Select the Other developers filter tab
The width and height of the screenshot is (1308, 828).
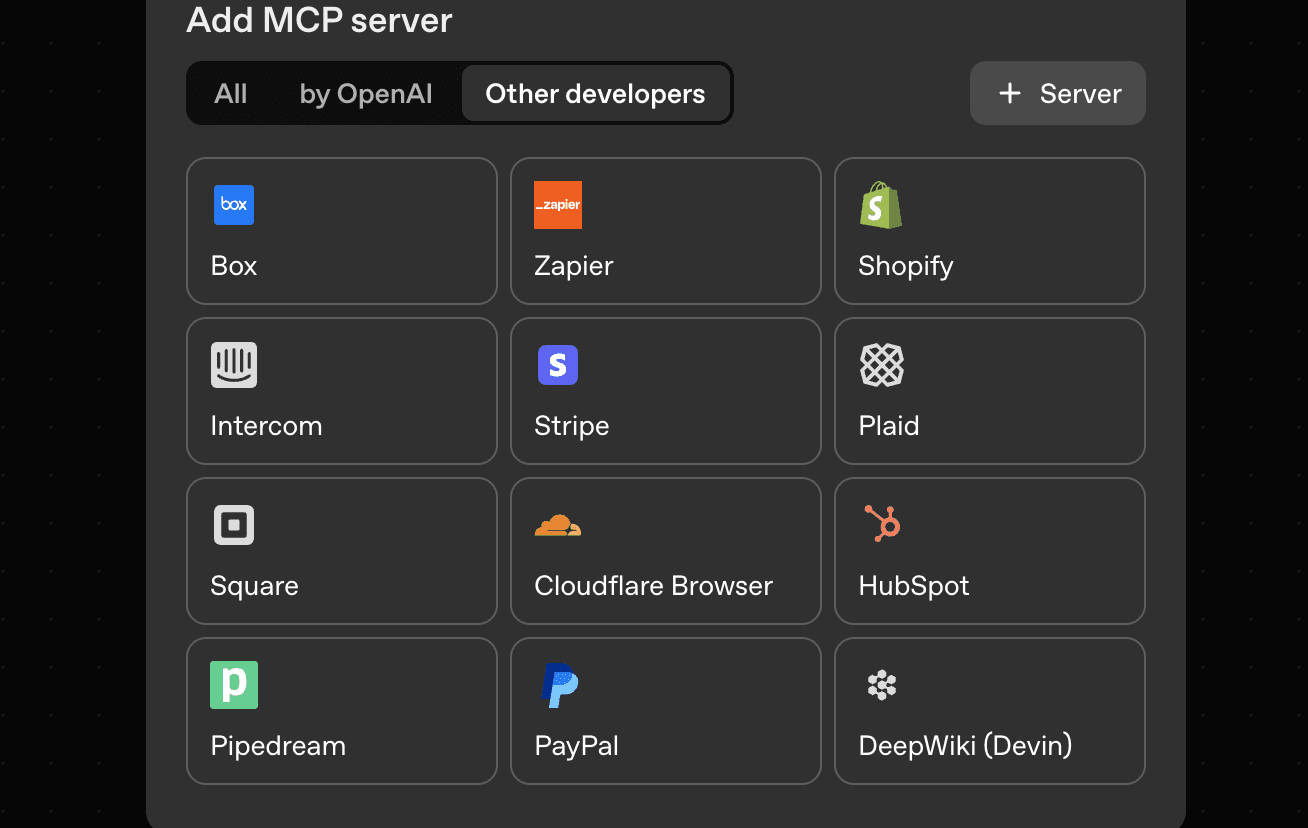pos(594,93)
